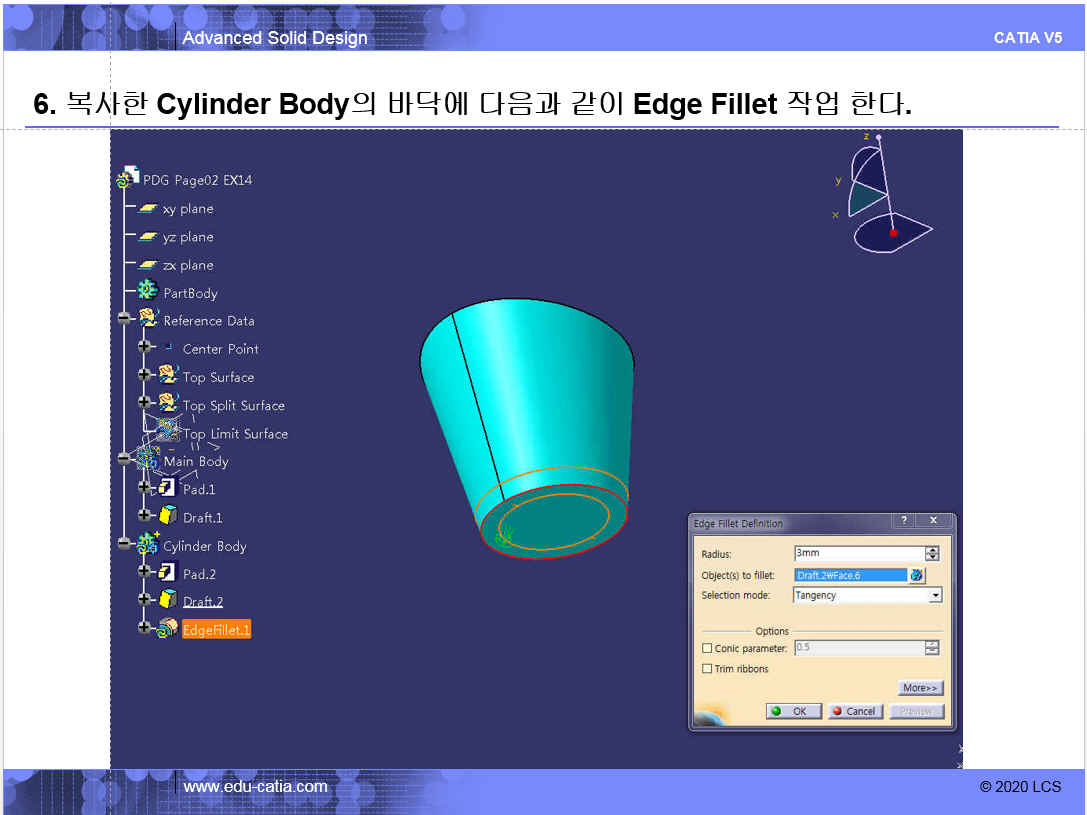
Task: Click the EdgeFillet.1 feature icon
Action: [167, 628]
